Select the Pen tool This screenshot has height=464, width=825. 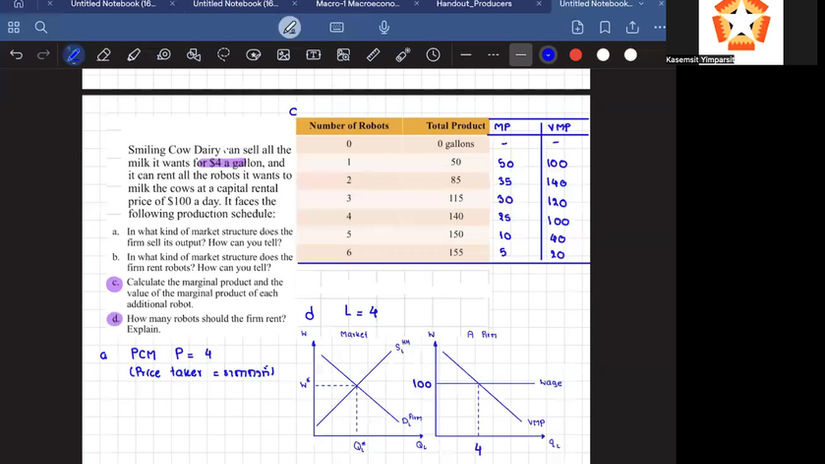pos(74,55)
